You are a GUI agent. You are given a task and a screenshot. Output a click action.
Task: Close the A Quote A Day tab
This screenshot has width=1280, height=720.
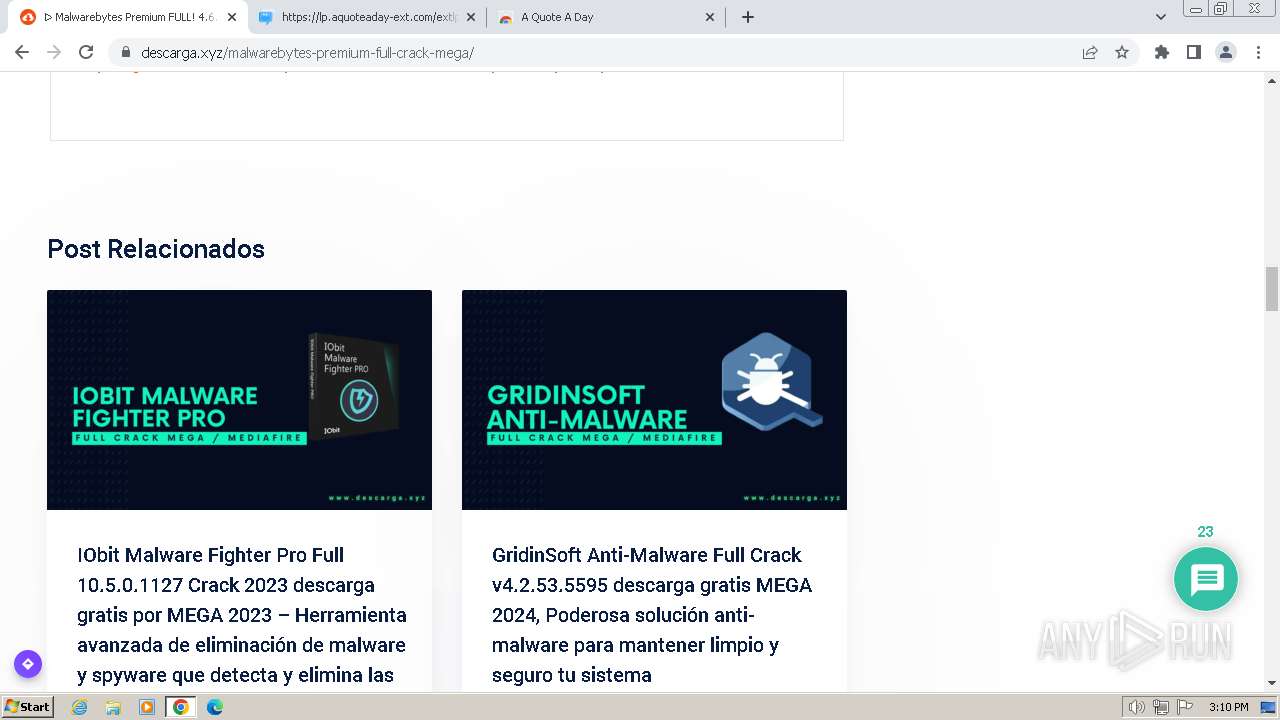coord(710,17)
